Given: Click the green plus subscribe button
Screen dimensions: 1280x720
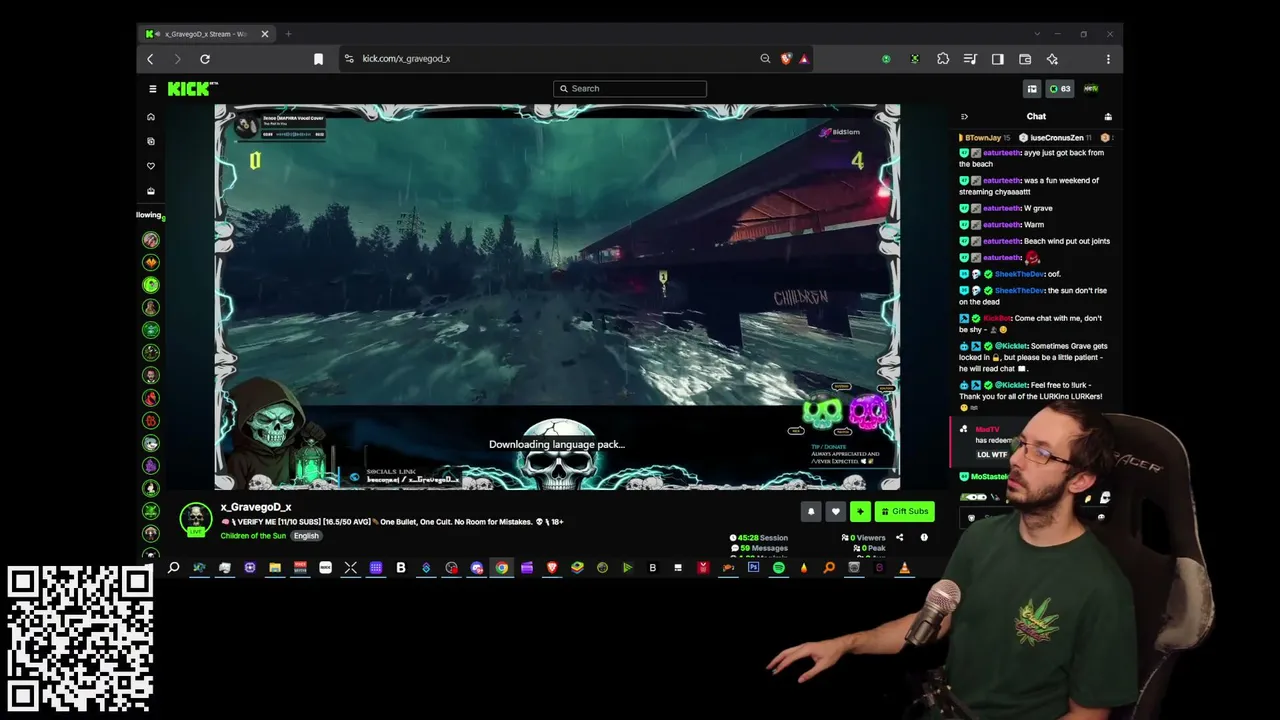Looking at the screenshot, I should [860, 512].
